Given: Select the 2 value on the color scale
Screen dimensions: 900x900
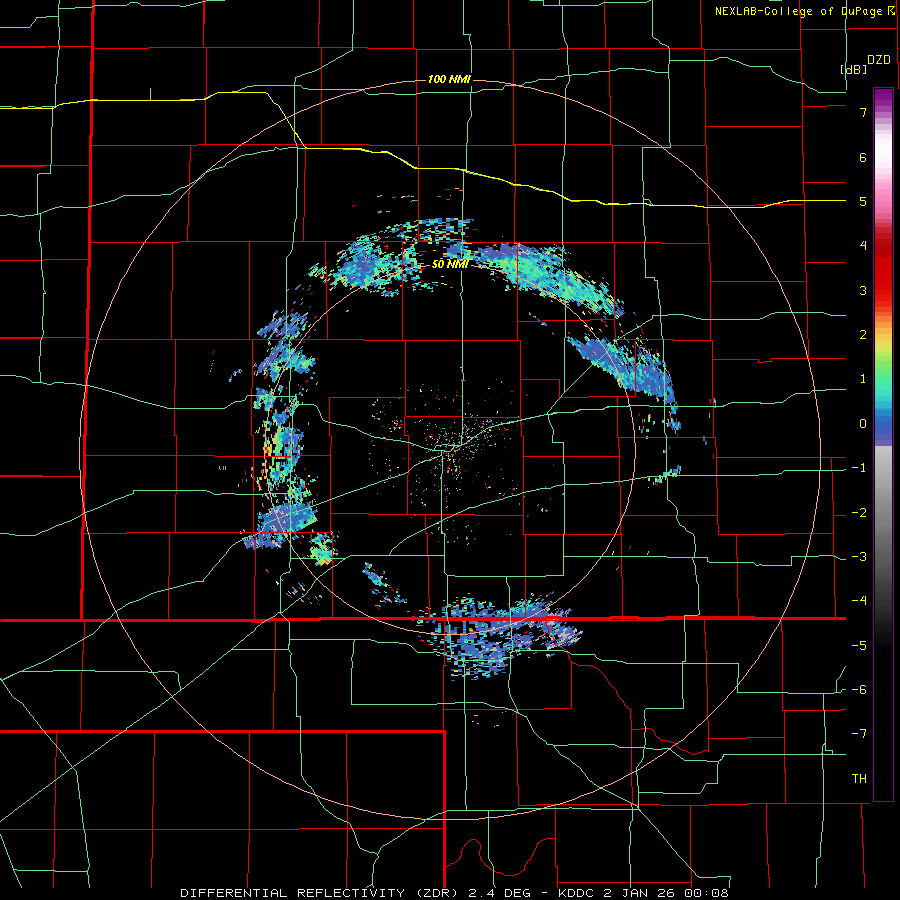Looking at the screenshot, I should (x=863, y=335).
